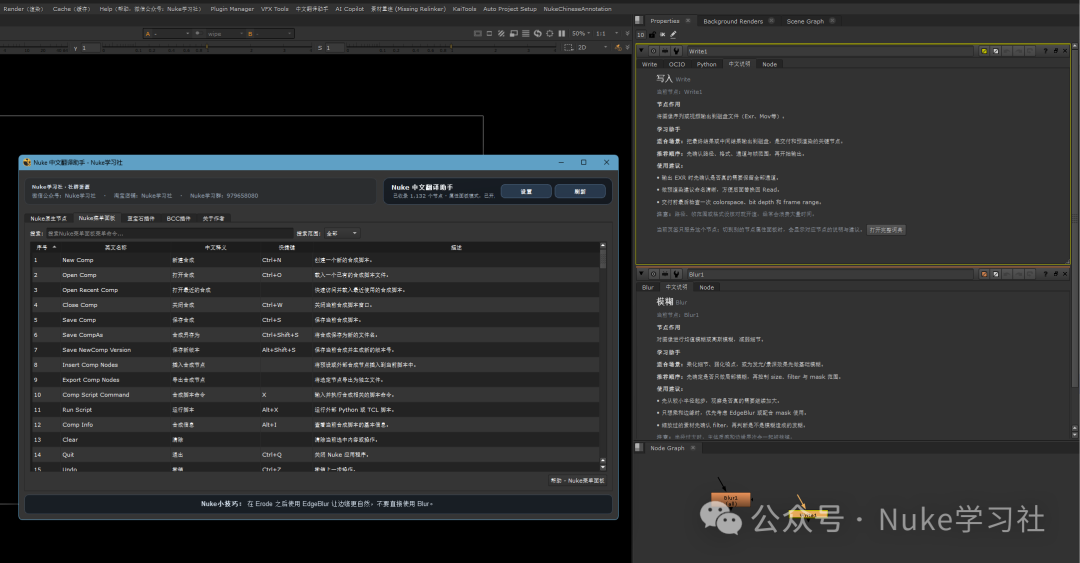This screenshot has width=1080, height=563.
Task: Open the Plugin Manager menu
Action: click(x=232, y=9)
